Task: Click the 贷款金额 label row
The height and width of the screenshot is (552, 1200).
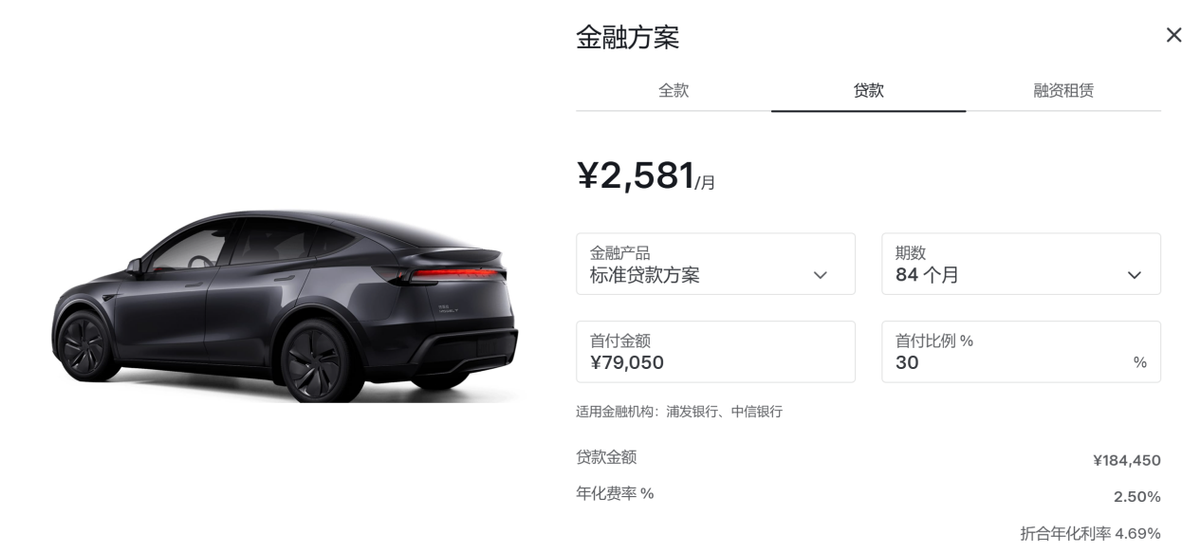Action: coord(868,459)
